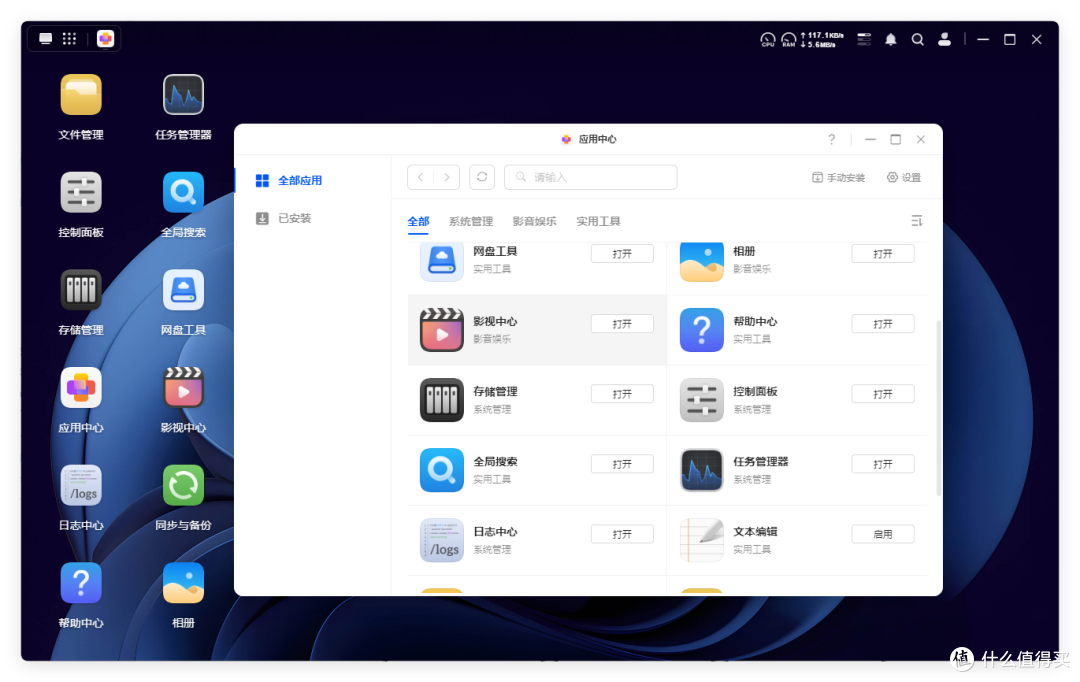Open the 影视中心 desktop icon
The image size is (1080, 682).
pyautogui.click(x=183, y=388)
